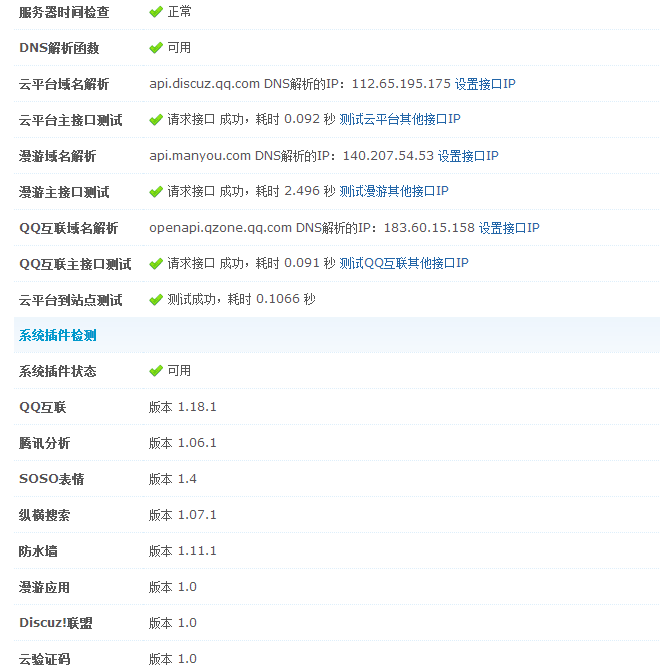Click version text 版本 1.07.1
Image resolution: width=660 pixels, height=667 pixels.
[182, 515]
